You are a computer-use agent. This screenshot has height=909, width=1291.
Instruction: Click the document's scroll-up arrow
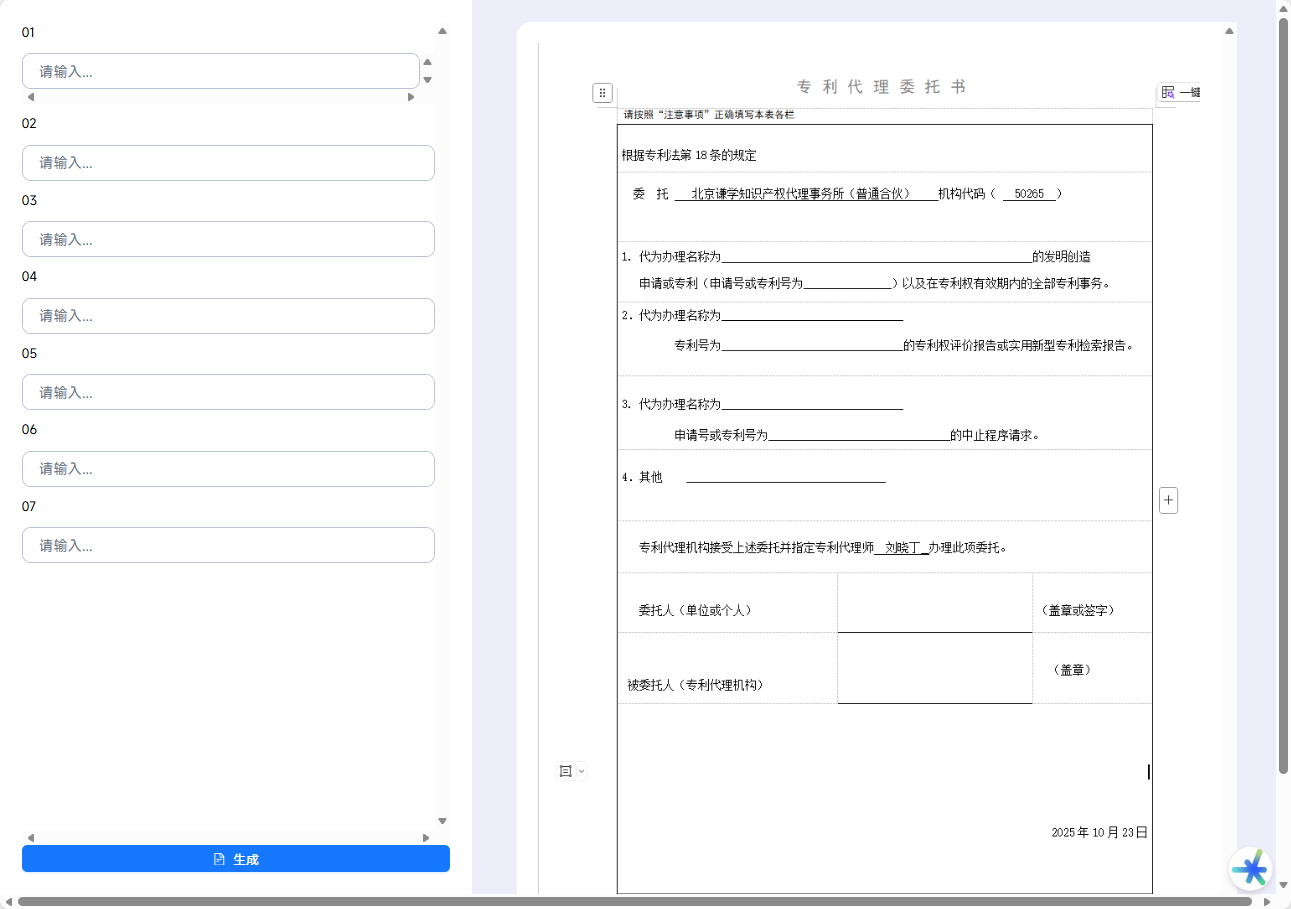click(1229, 31)
